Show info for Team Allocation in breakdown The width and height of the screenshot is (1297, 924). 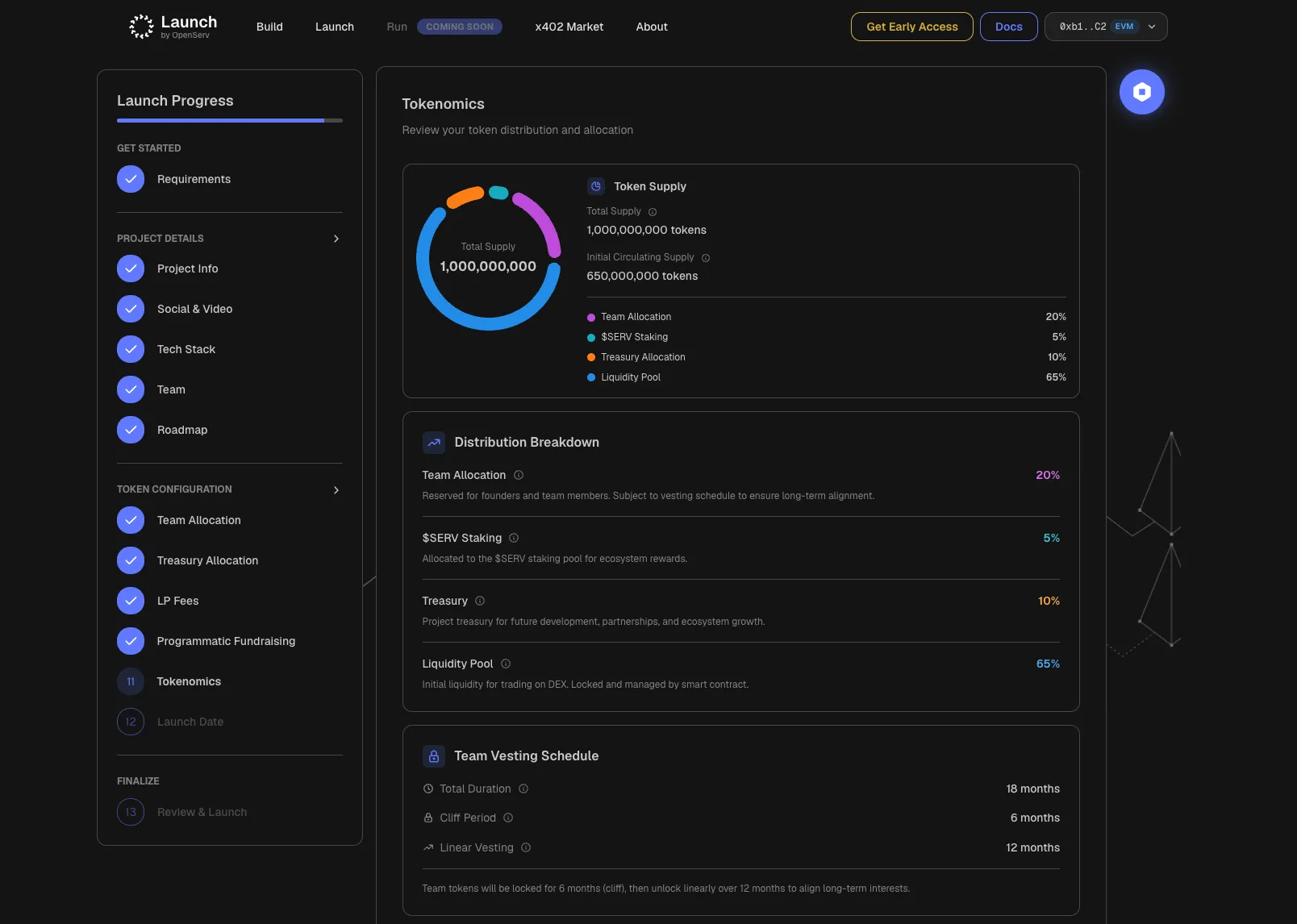[519, 475]
